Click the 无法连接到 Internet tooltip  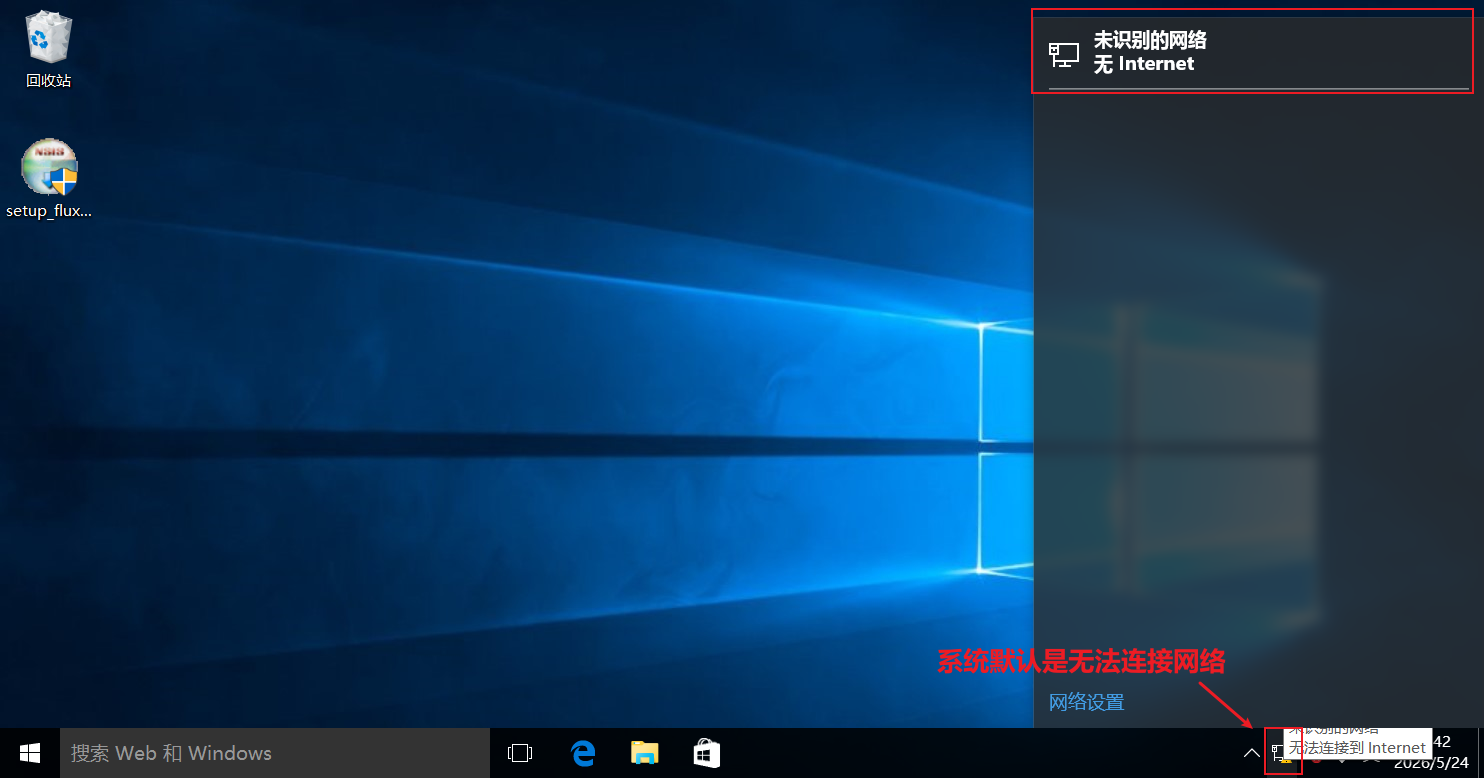(x=1356, y=748)
